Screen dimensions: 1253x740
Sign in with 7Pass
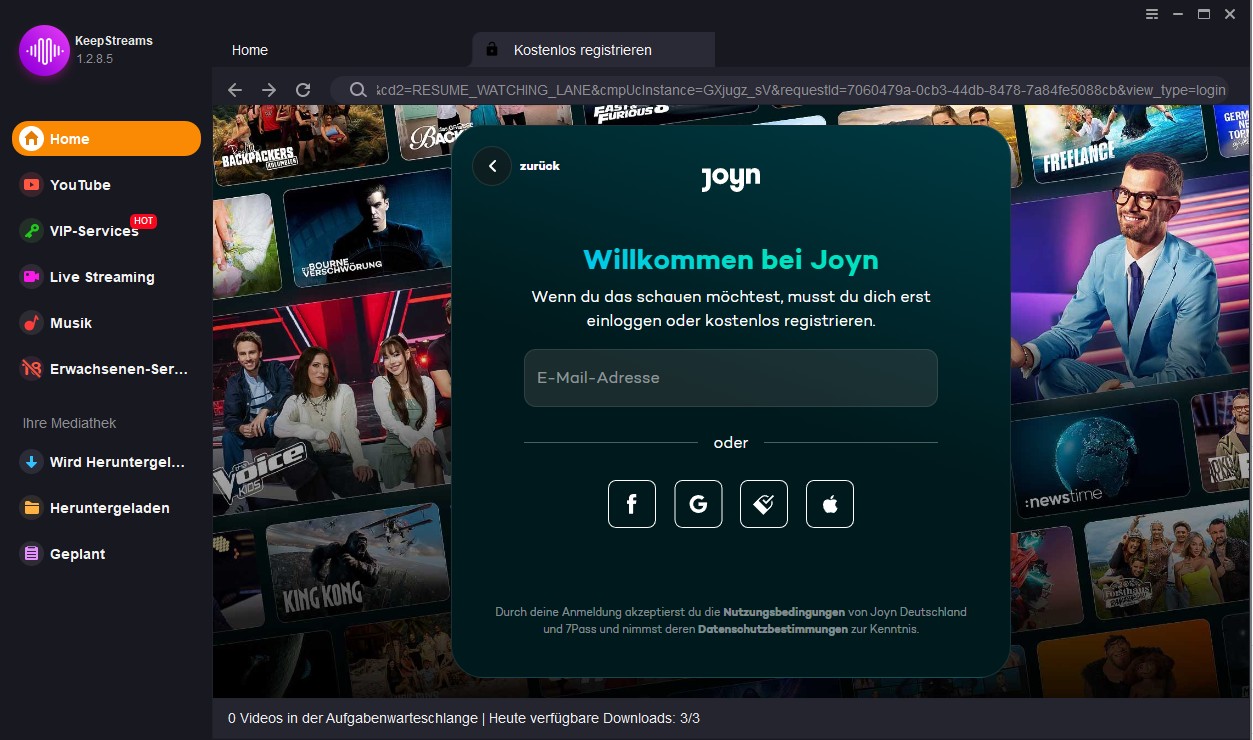(763, 504)
